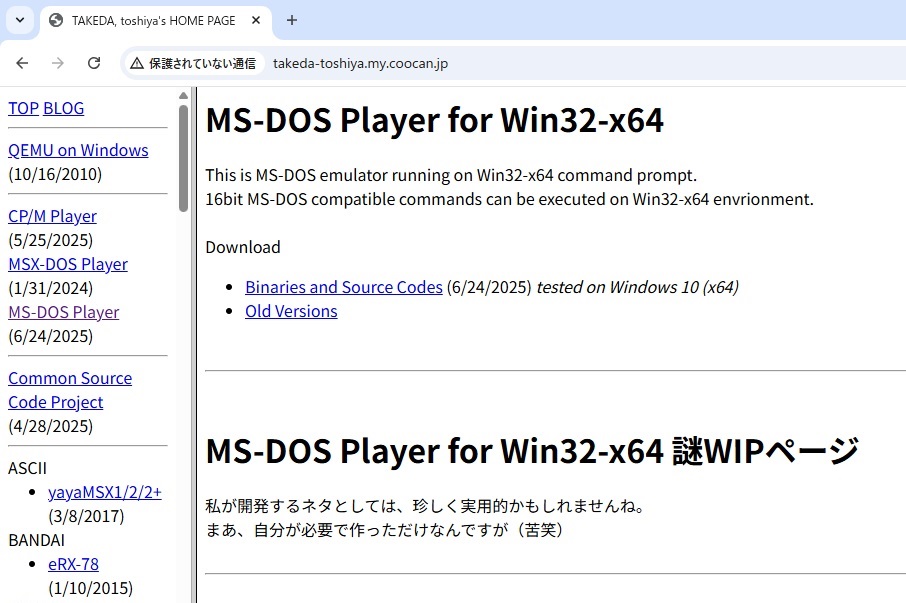
Task: Click the (1/31/2024) date text
Action: pos(50,288)
